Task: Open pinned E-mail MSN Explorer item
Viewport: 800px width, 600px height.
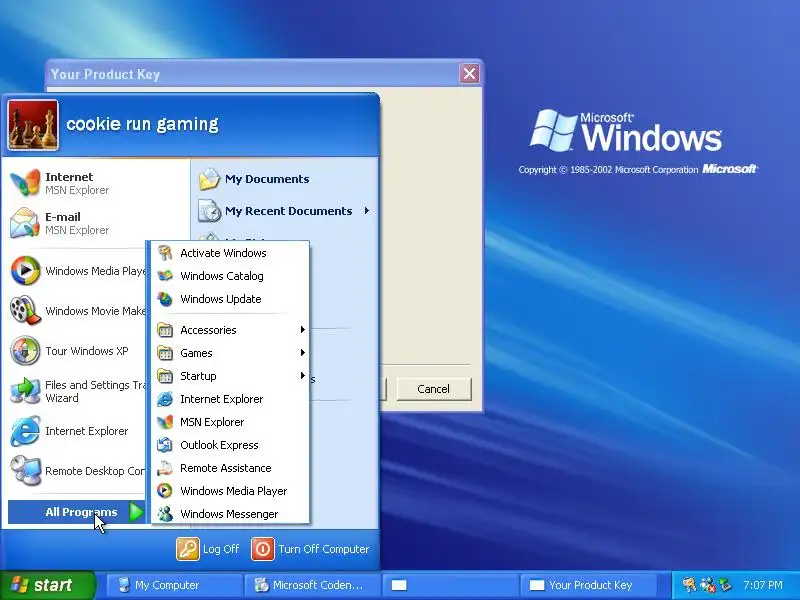Action: (97, 223)
